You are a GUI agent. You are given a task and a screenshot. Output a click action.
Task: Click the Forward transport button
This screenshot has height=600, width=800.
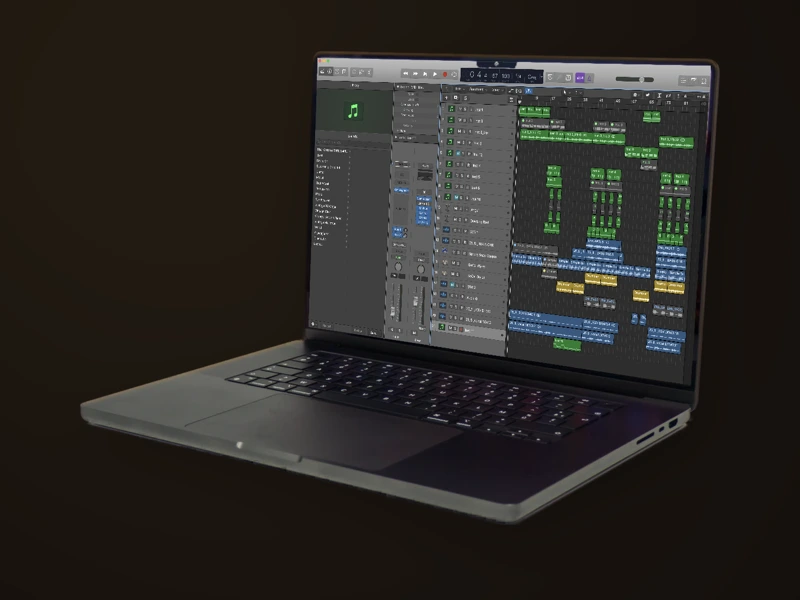(415, 74)
